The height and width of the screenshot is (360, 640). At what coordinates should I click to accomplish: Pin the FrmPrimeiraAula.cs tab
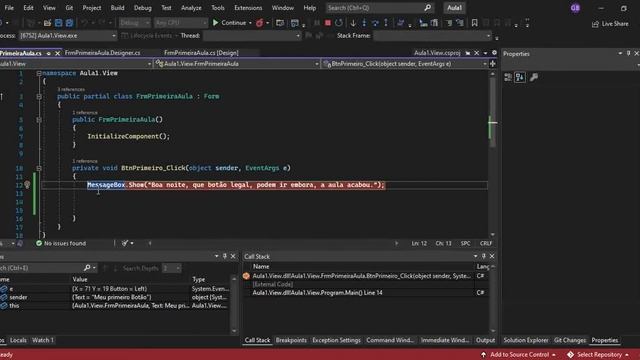49,53
